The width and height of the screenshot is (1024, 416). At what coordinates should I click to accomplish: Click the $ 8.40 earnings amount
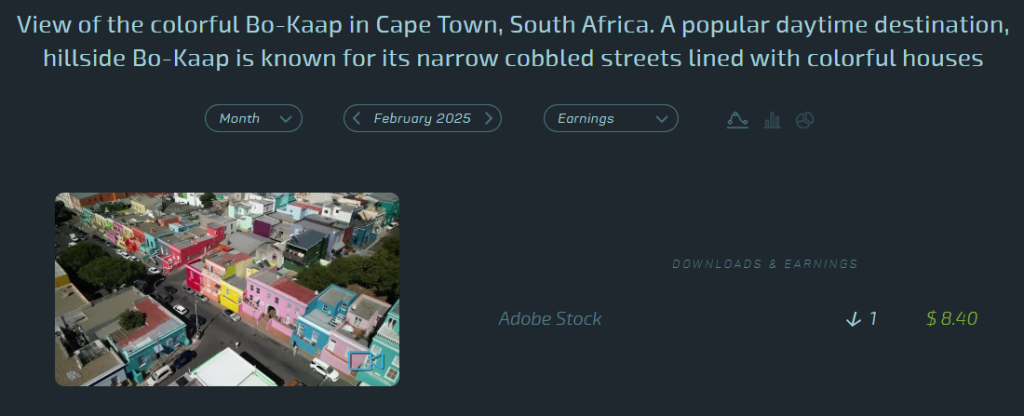[x=951, y=319]
